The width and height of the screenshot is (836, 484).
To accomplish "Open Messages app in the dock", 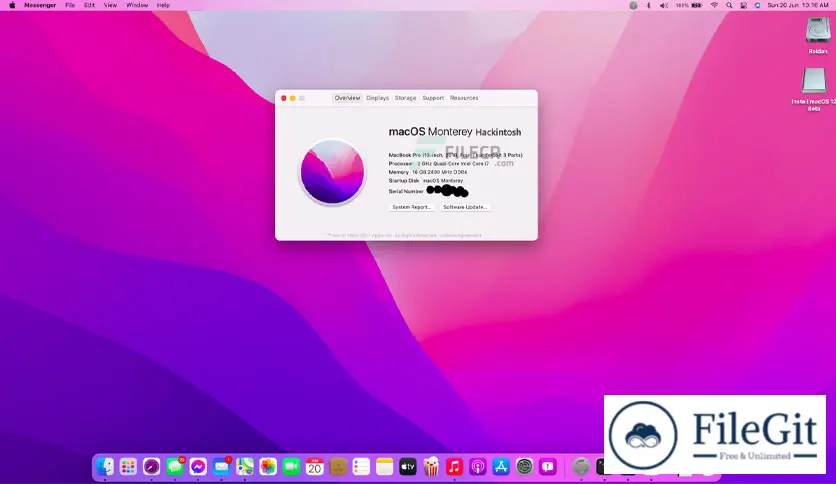I will pyautogui.click(x=175, y=467).
